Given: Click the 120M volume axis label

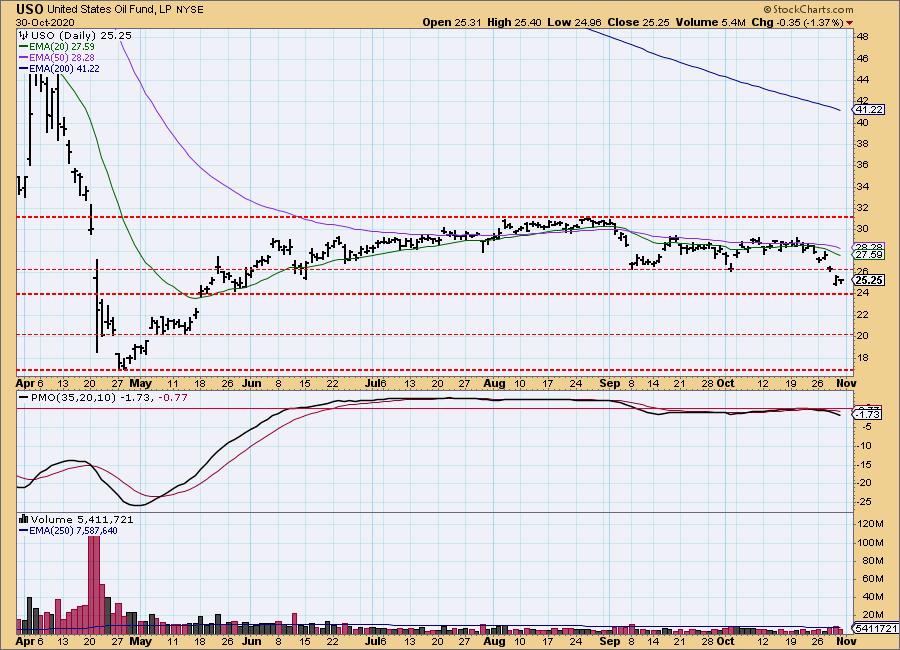Looking at the screenshot, I should tap(870, 524).
